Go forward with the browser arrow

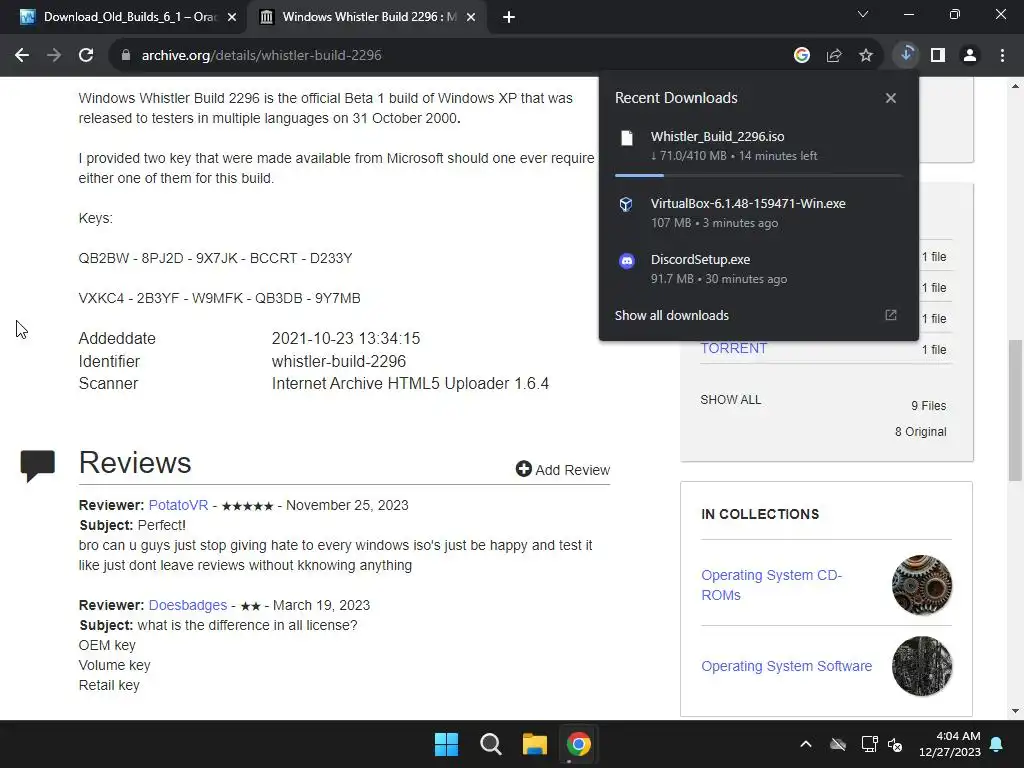coord(54,56)
